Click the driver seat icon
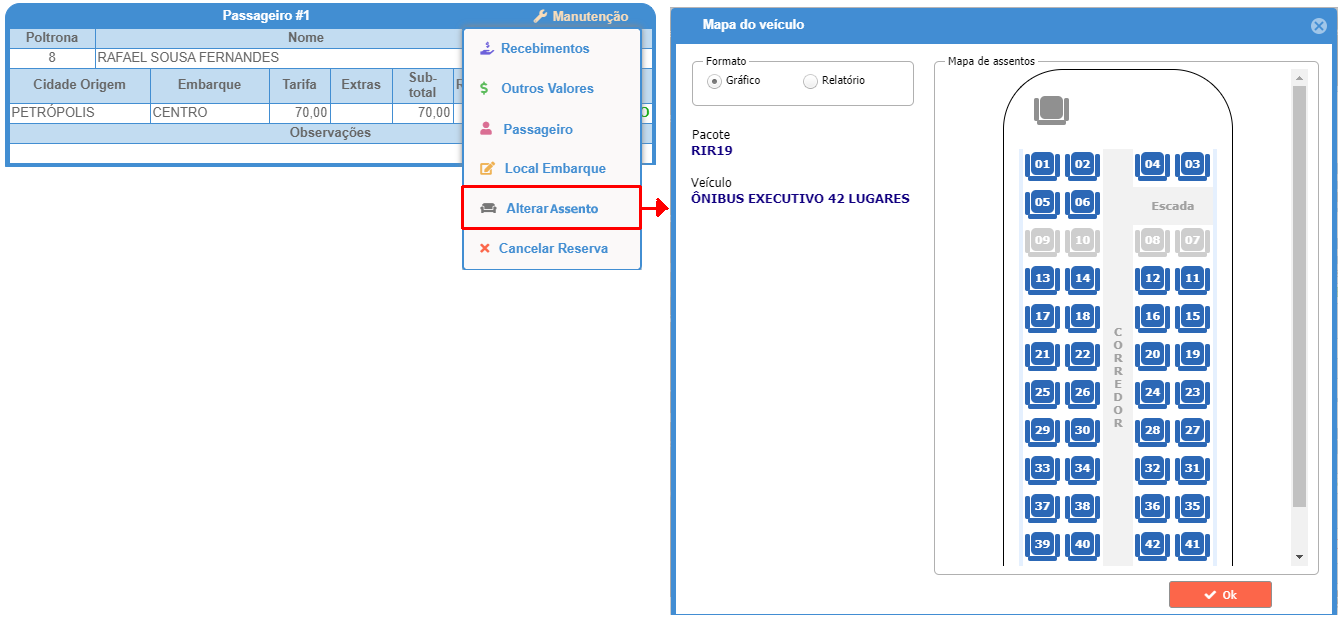 pos(1051,110)
